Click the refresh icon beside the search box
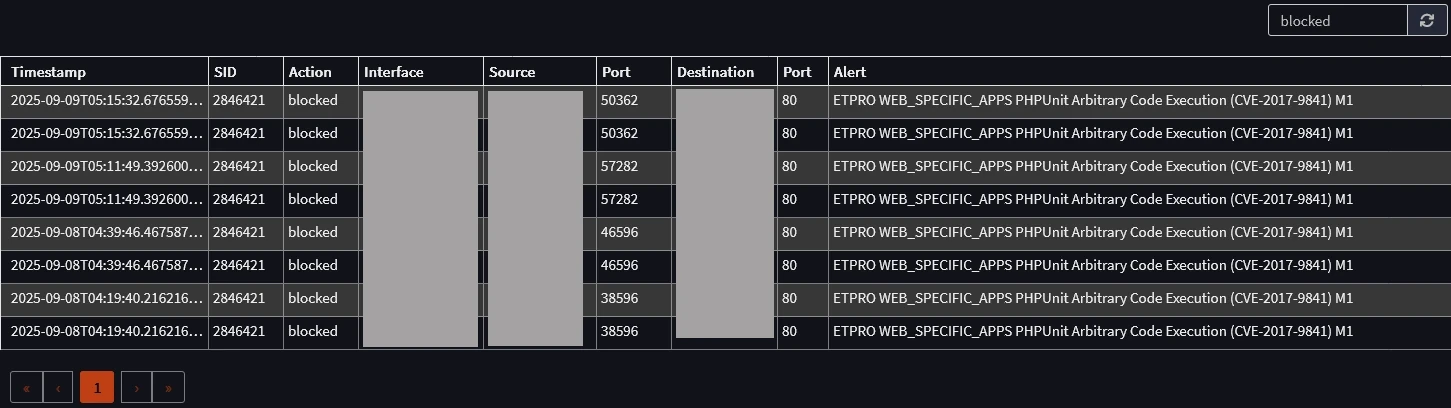 pos(1427,21)
